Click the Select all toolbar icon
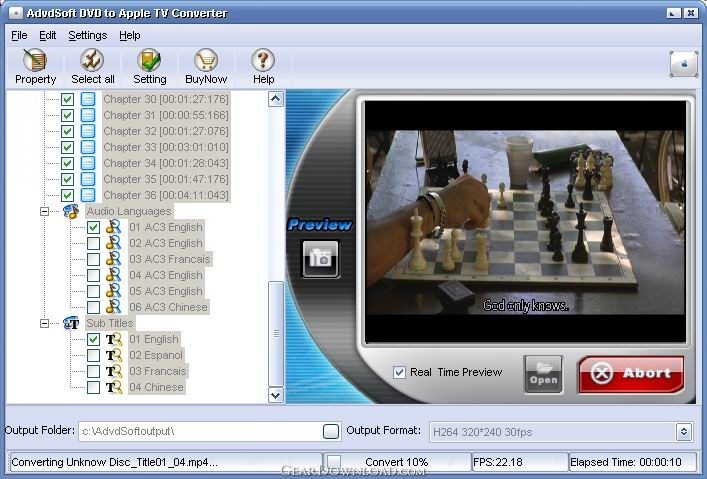Image resolution: width=707 pixels, height=479 pixels. [92, 60]
